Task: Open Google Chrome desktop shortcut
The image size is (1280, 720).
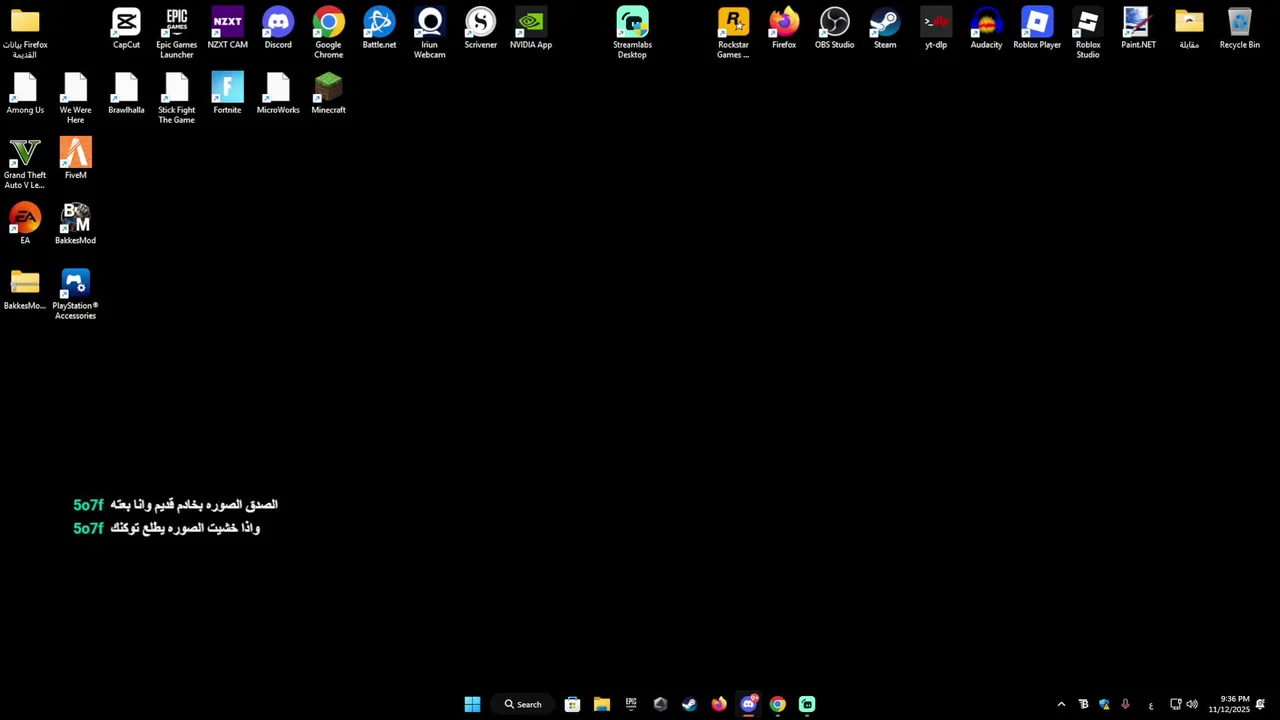Action: point(328,34)
